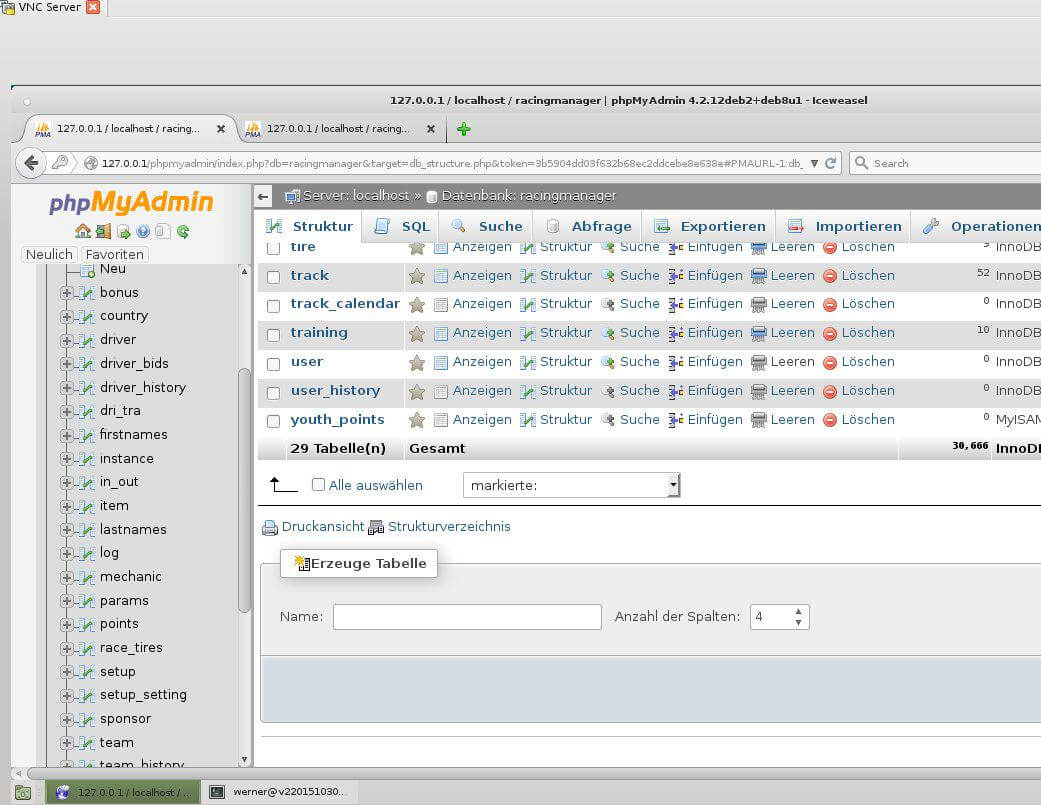Switch to the SQL tab

403,227
